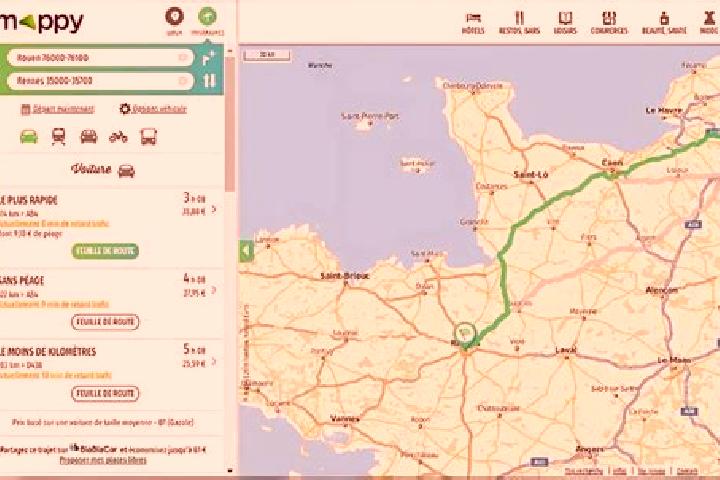Open Départ maintenant time options
The image size is (720, 480).
pyautogui.click(x=58, y=109)
